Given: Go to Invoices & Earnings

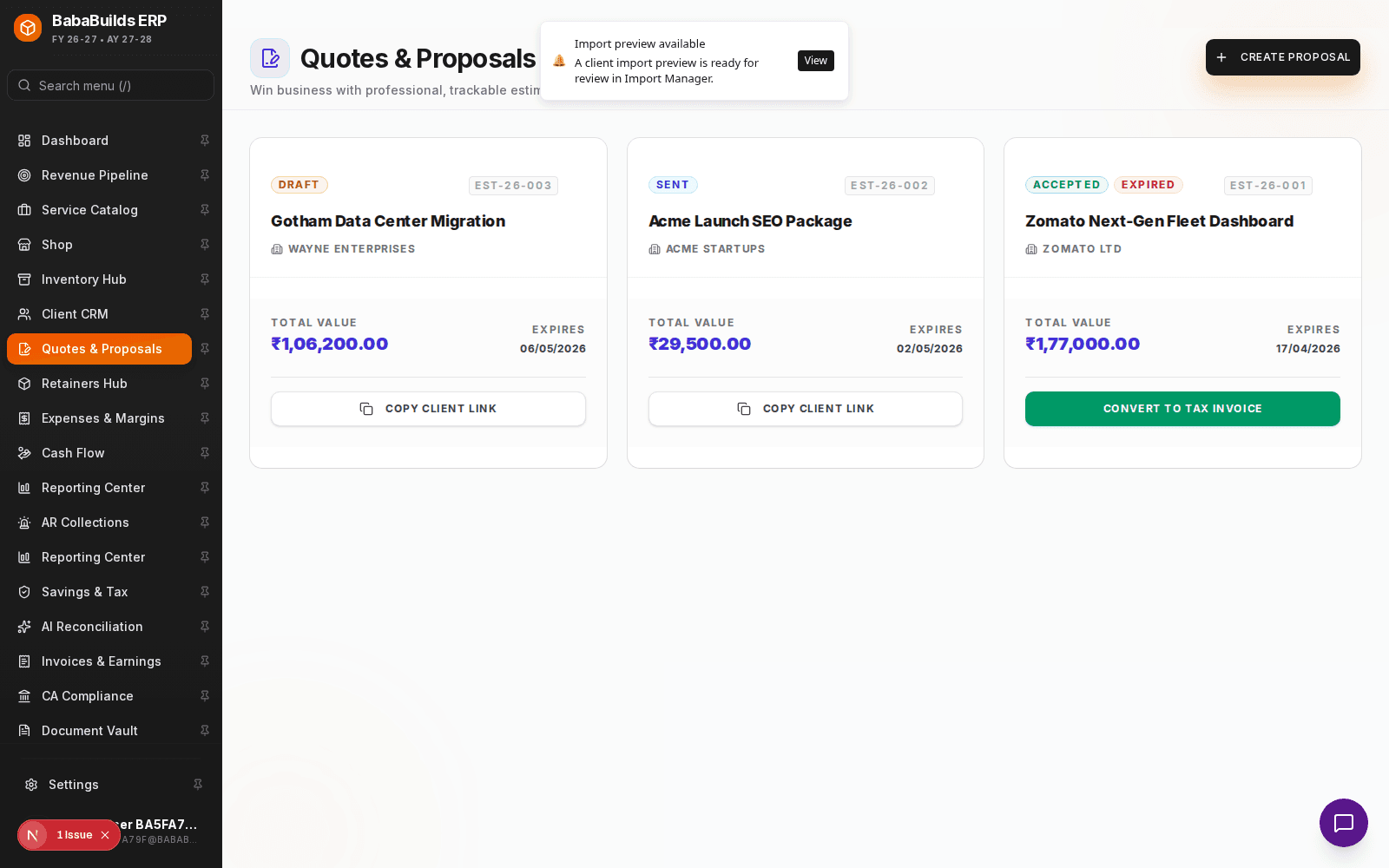Looking at the screenshot, I should click(99, 661).
